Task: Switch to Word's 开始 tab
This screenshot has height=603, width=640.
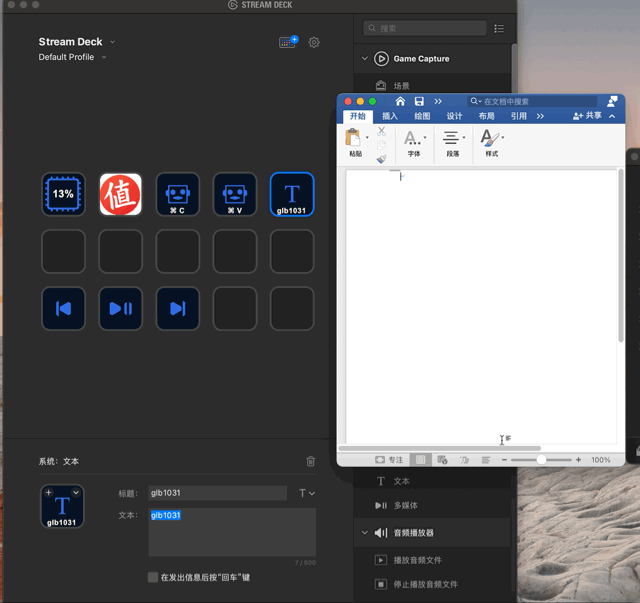Action: click(358, 116)
